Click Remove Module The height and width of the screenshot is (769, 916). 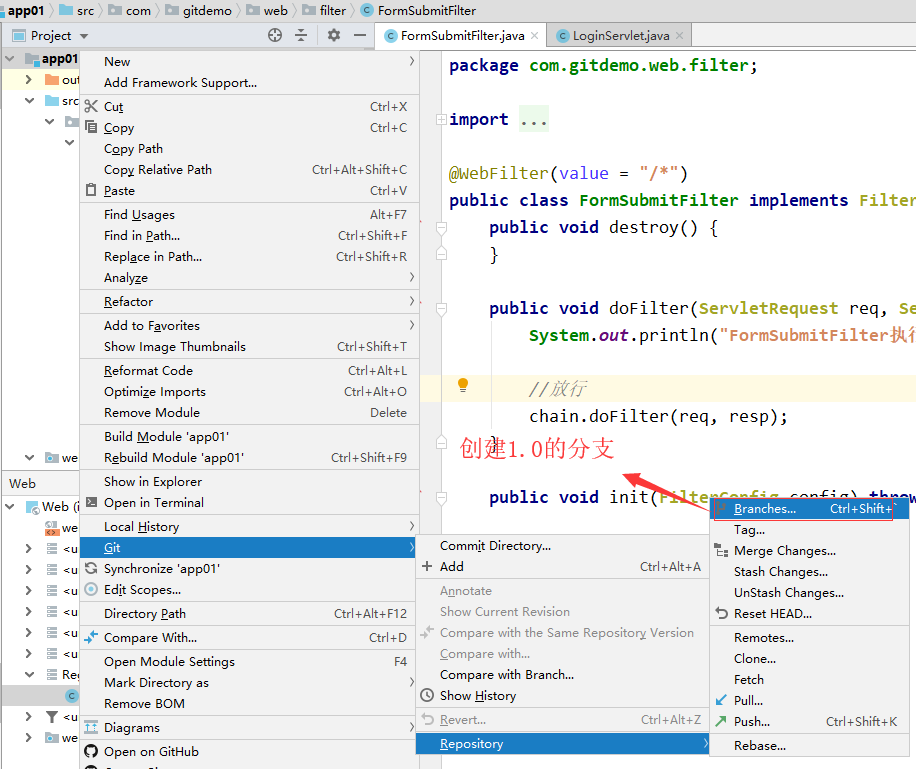pos(249,413)
